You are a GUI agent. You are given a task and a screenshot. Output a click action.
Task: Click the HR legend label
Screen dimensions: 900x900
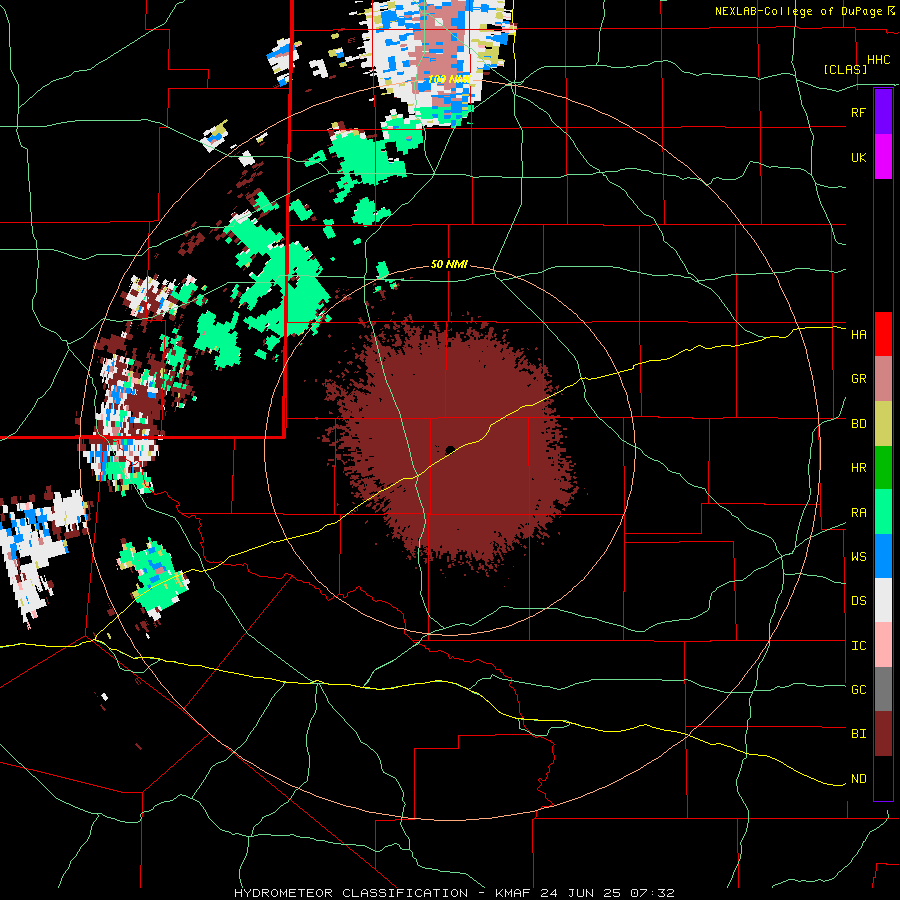[x=859, y=468]
